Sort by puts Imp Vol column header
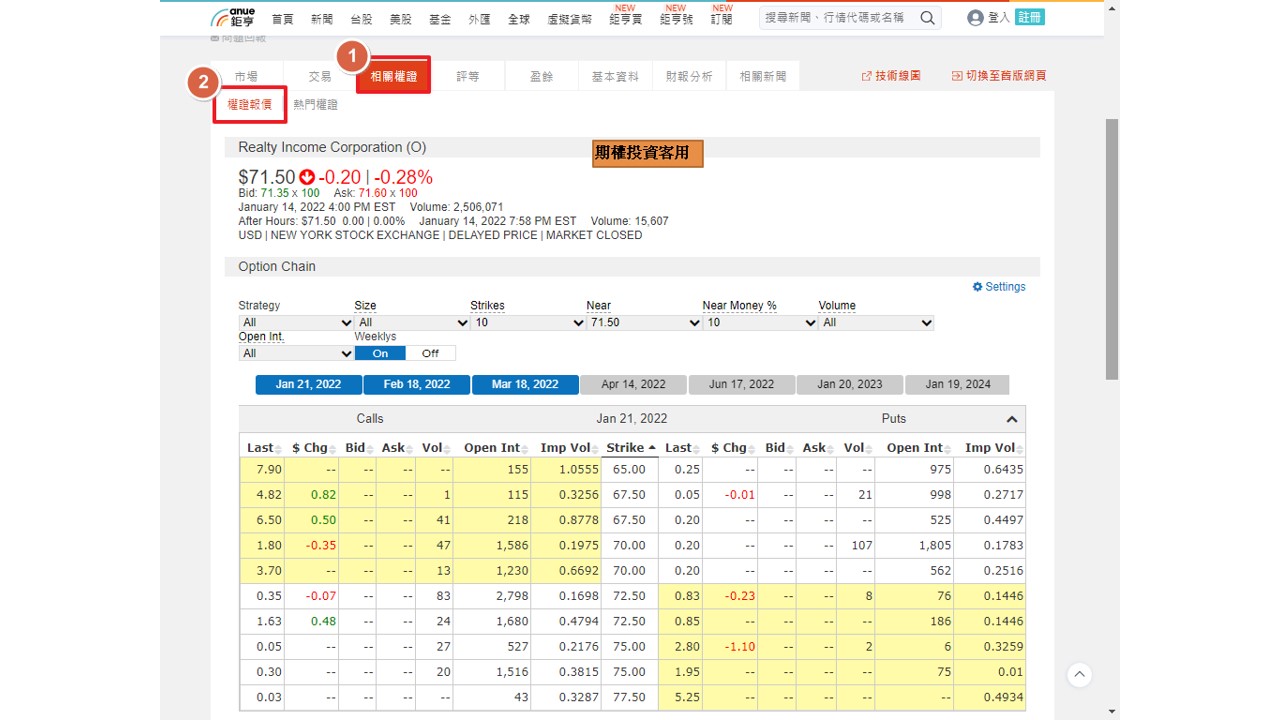This screenshot has height=720, width=1280. [x=990, y=448]
